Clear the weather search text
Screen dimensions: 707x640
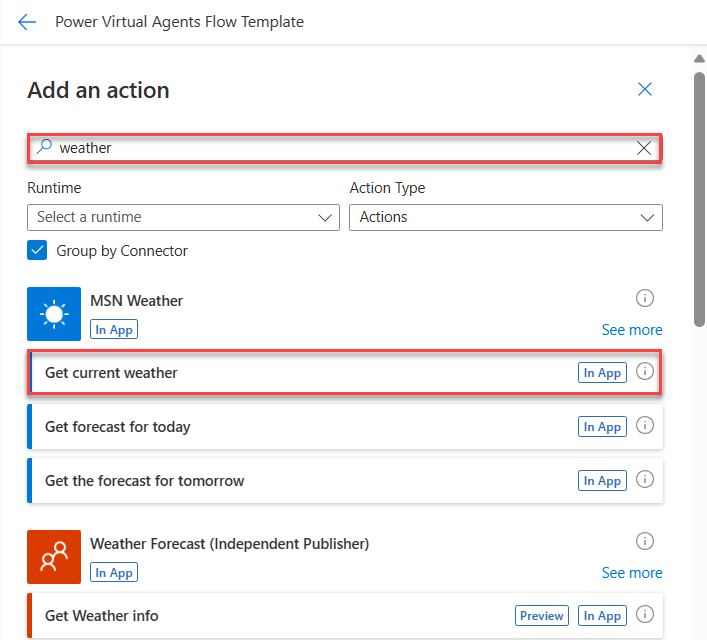tap(644, 148)
